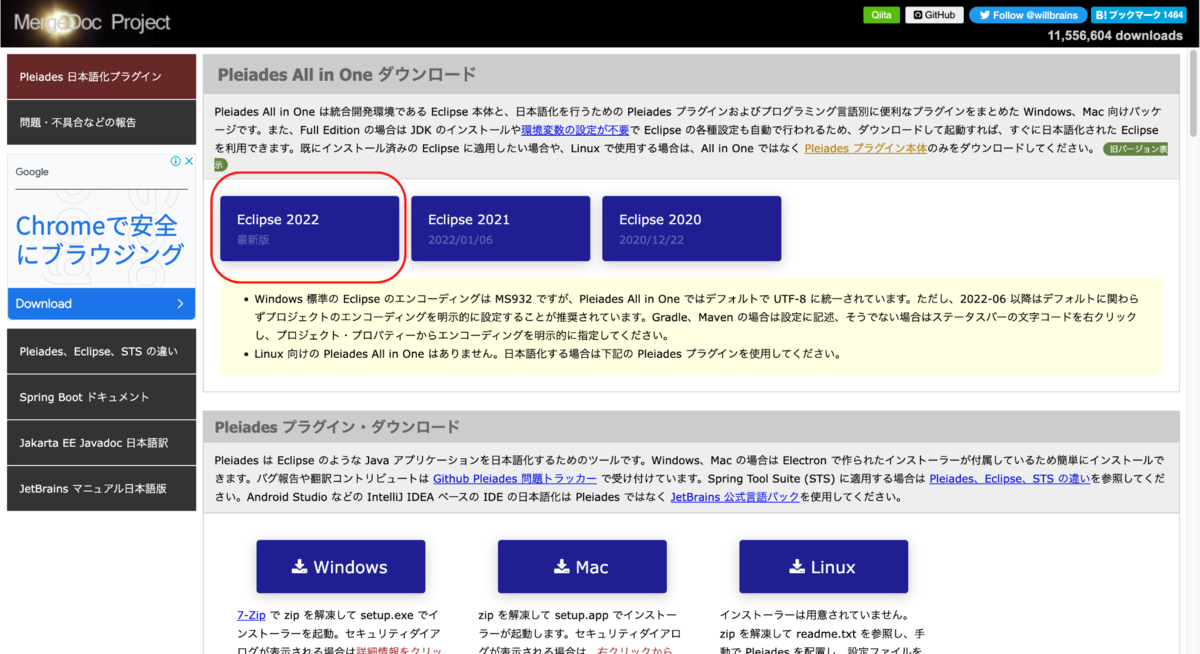The width and height of the screenshot is (1200, 654).
Task: Follow @willbrains on Twitter
Action: tap(1027, 15)
